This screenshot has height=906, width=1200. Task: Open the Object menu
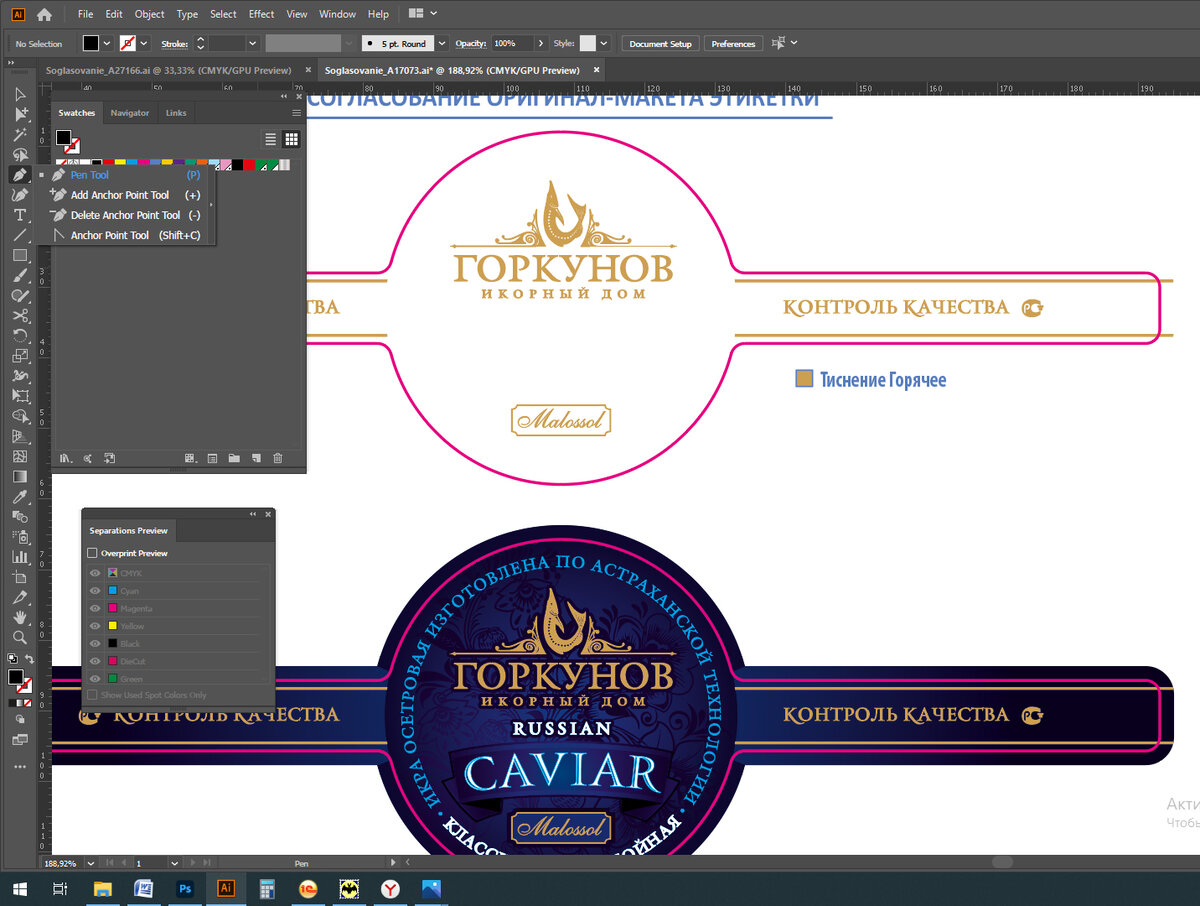pos(150,14)
